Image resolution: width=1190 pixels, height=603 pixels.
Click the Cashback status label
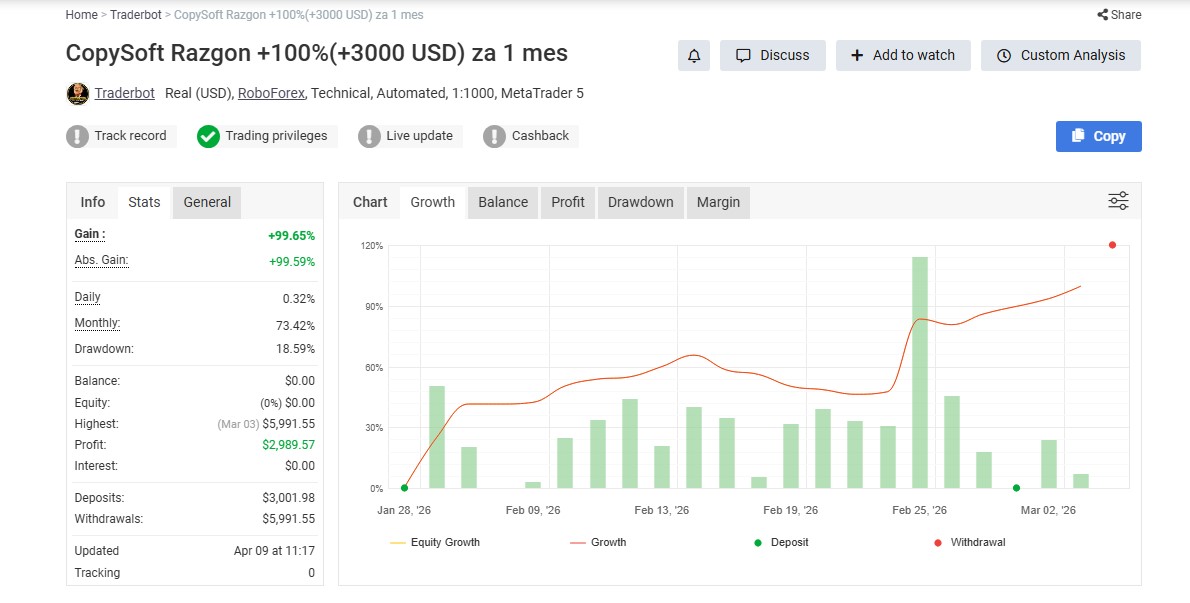coord(540,136)
